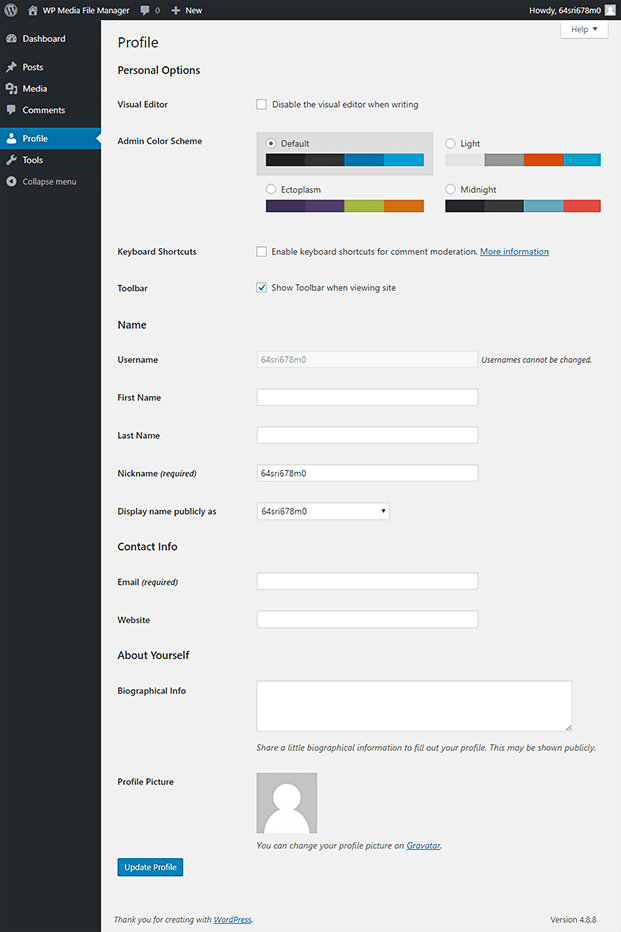Image resolution: width=621 pixels, height=932 pixels.
Task: Click the Email input field
Action: click(366, 581)
